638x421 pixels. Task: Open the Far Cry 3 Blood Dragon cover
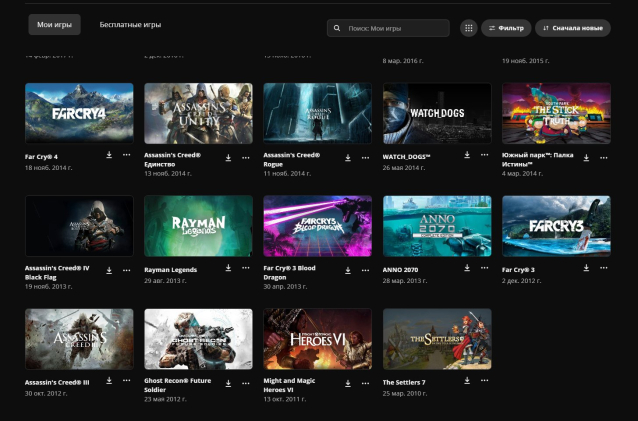pyautogui.click(x=317, y=226)
